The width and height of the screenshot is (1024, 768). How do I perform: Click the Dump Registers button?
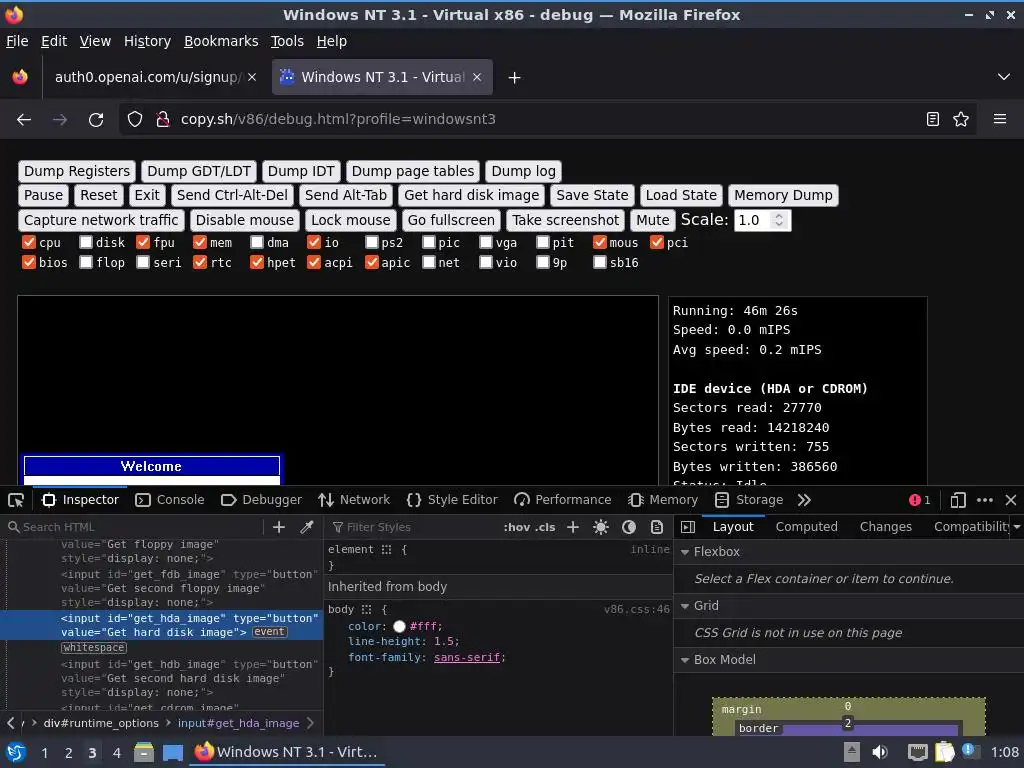point(77,172)
